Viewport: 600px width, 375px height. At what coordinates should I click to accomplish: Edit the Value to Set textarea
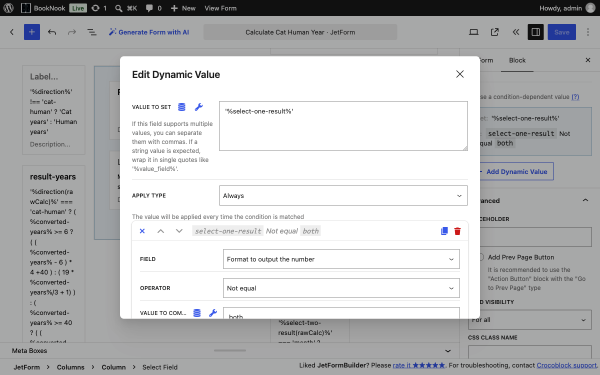point(343,126)
